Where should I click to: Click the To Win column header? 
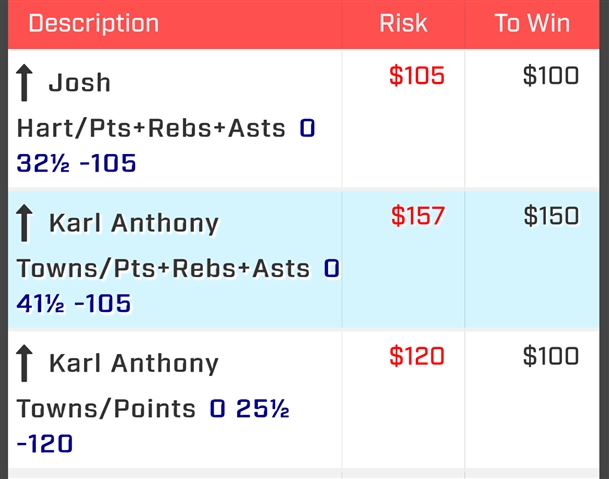532,23
